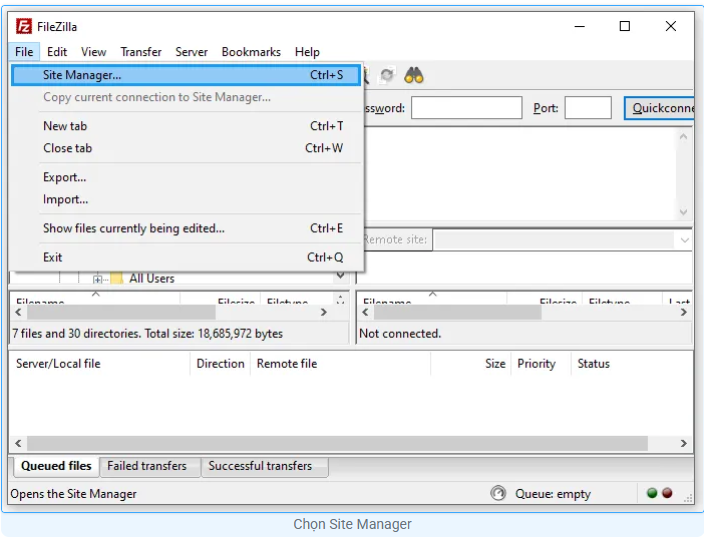
Task: Click the greyed-out reconnect toolbar icon
Action: (387, 75)
